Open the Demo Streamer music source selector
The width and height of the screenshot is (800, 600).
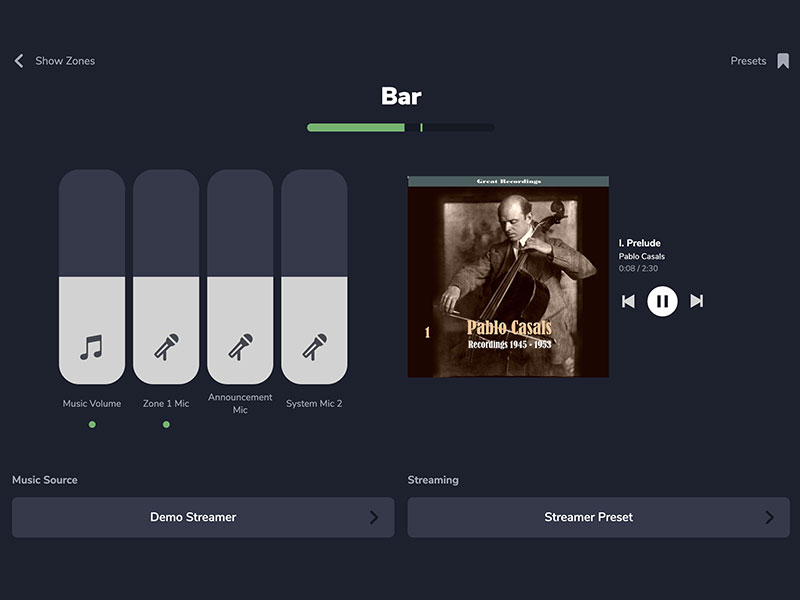(x=203, y=517)
